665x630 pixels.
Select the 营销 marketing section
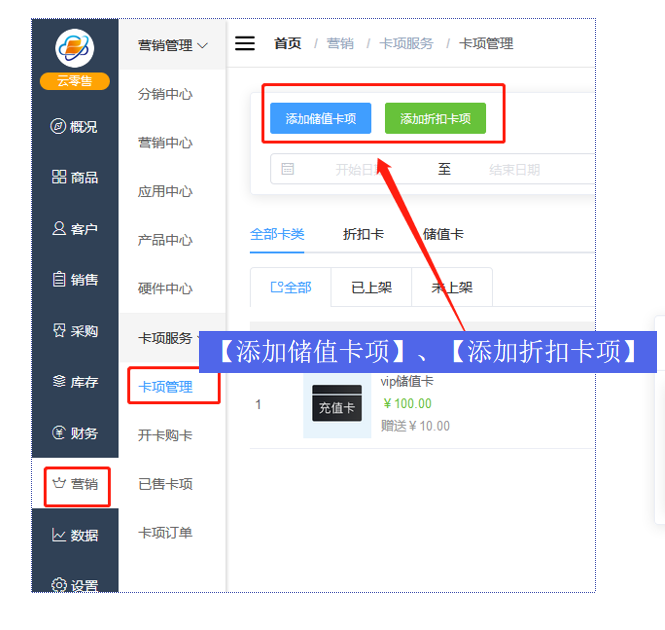(75, 484)
